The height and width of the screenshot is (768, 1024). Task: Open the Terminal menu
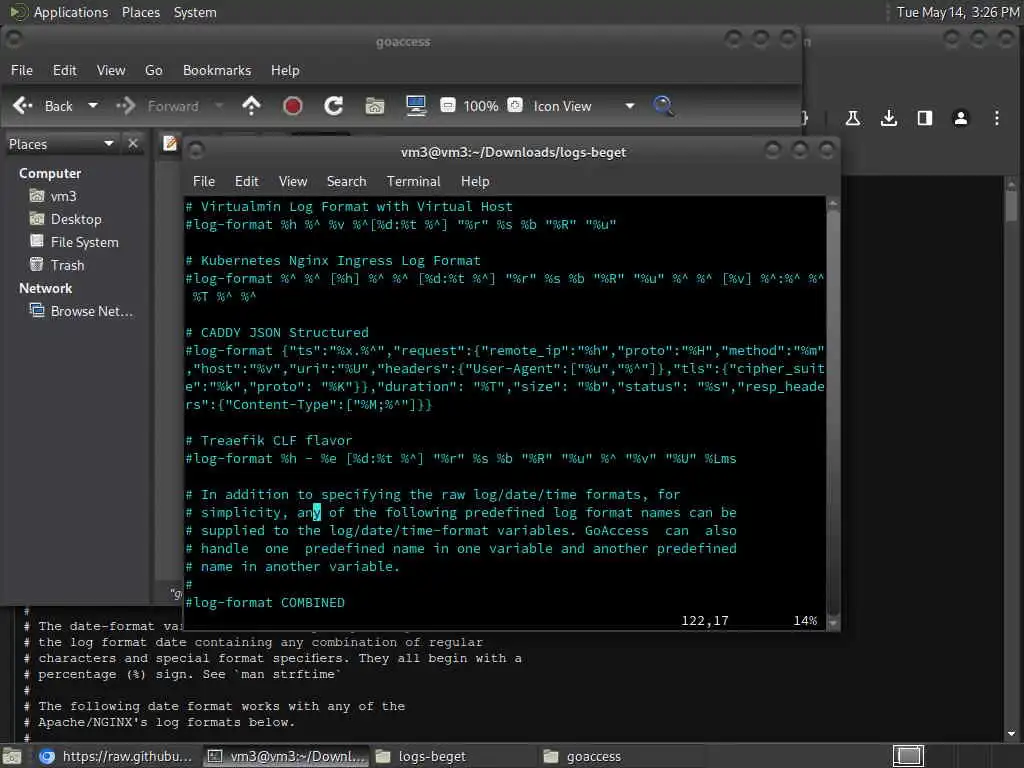coord(413,182)
